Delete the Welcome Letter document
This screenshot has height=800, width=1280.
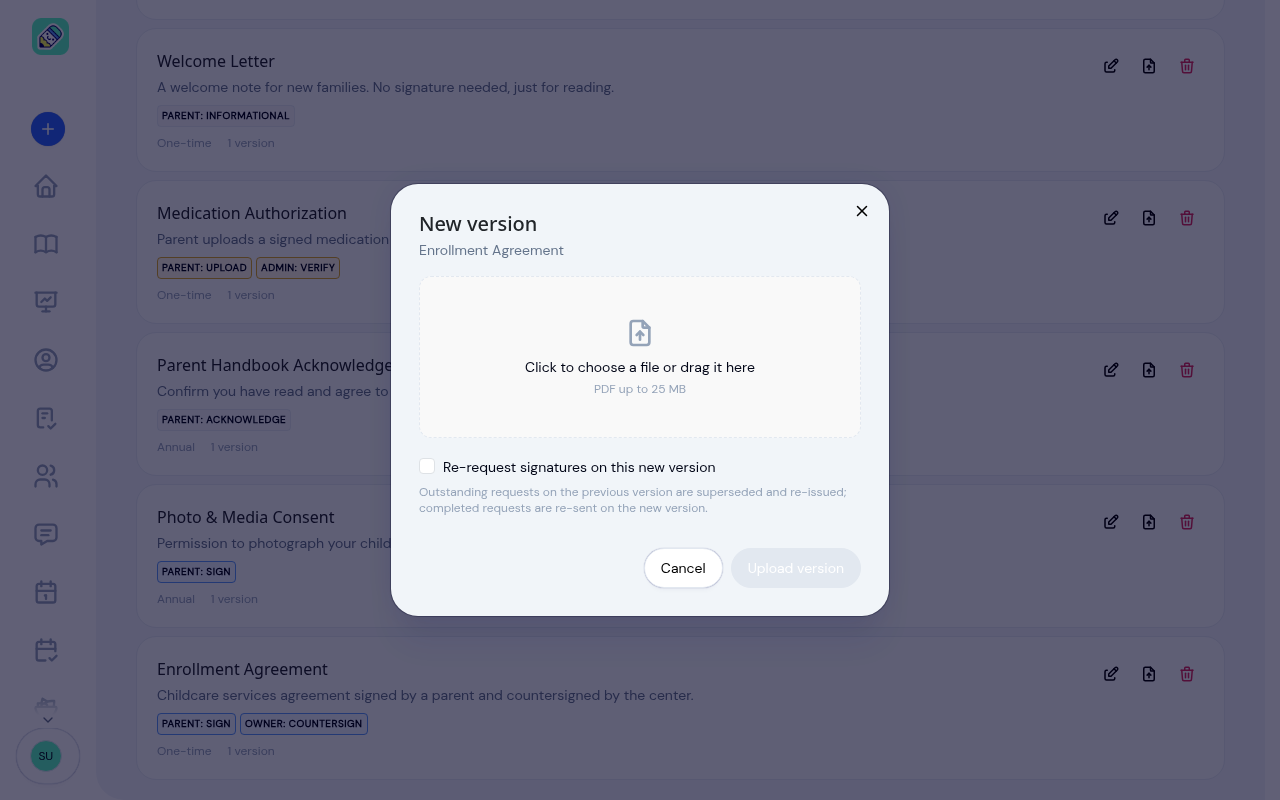(x=1187, y=66)
